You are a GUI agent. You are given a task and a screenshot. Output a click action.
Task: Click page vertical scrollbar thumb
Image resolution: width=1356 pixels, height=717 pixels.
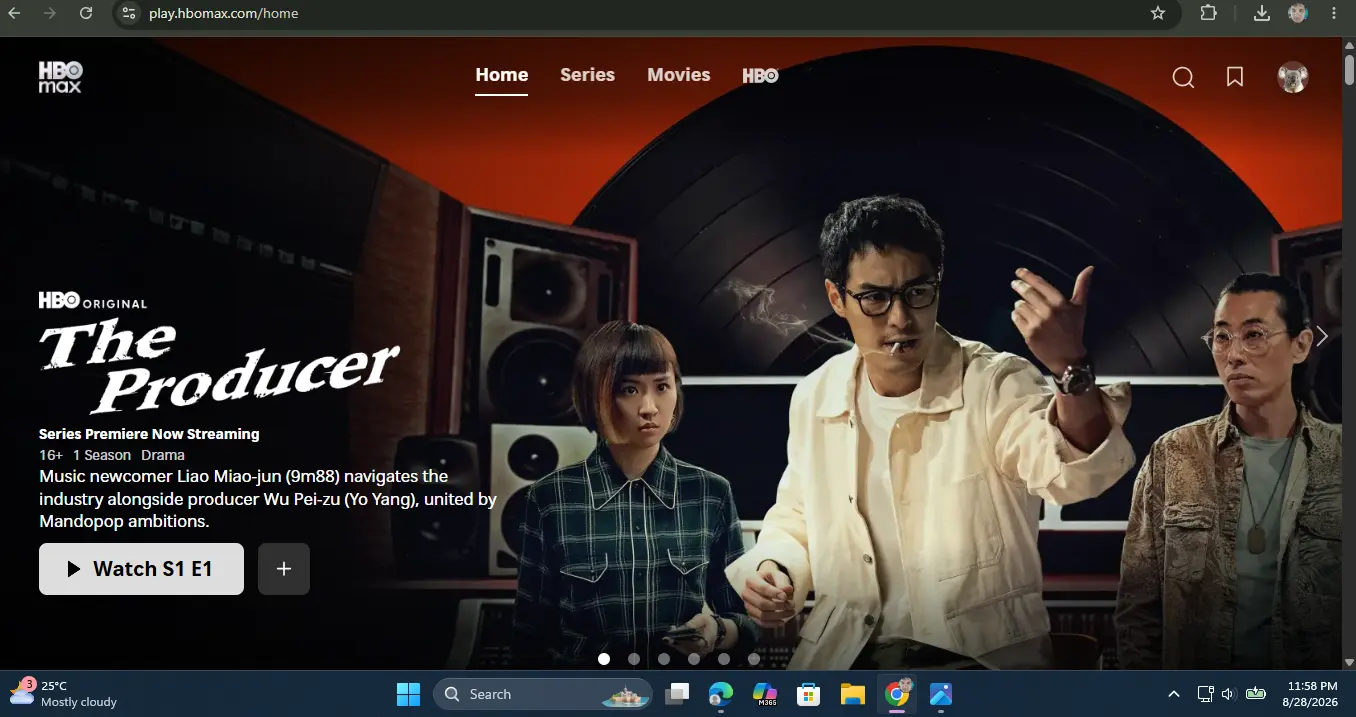1349,70
